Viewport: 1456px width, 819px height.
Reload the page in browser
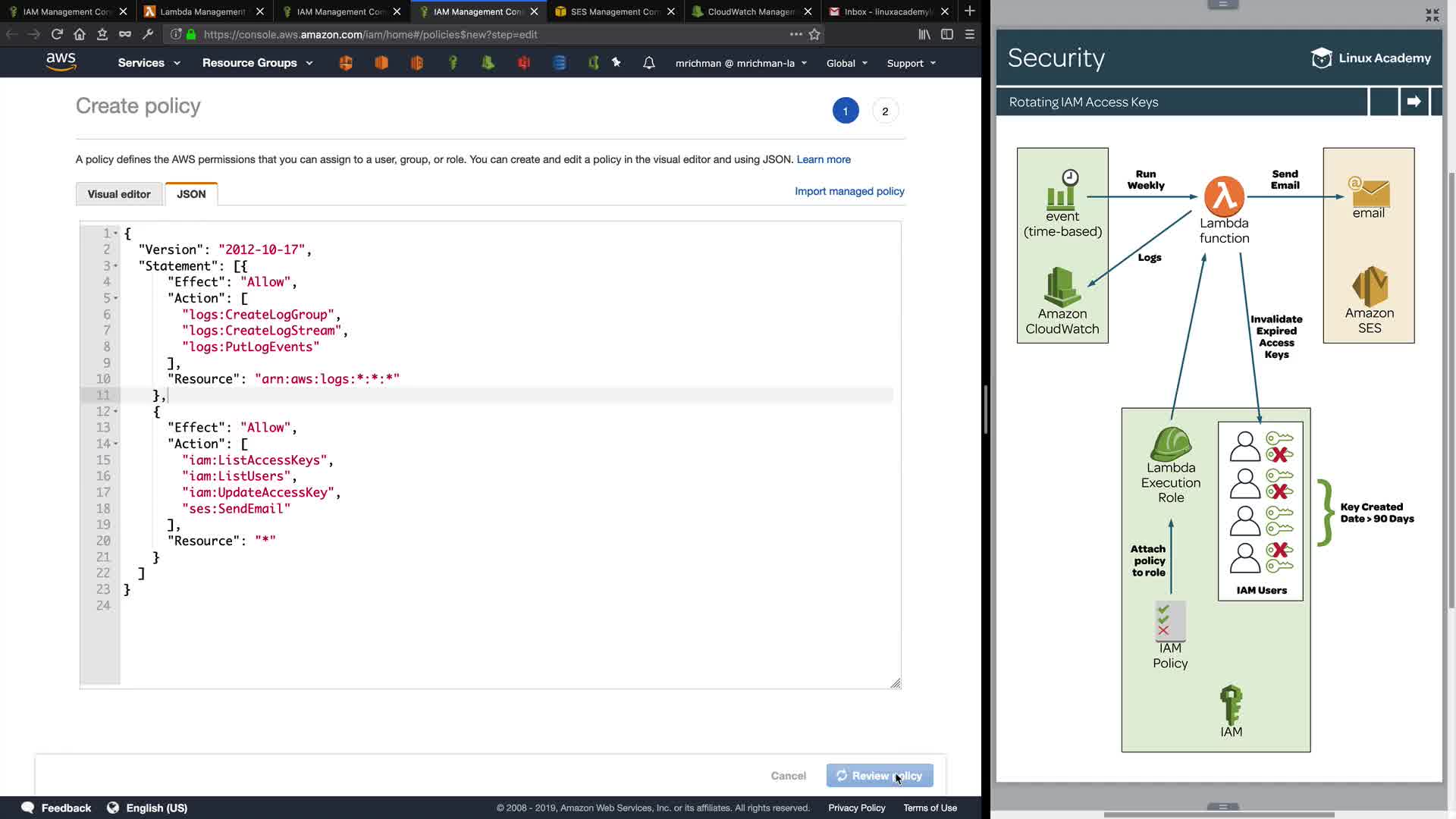coord(57,34)
